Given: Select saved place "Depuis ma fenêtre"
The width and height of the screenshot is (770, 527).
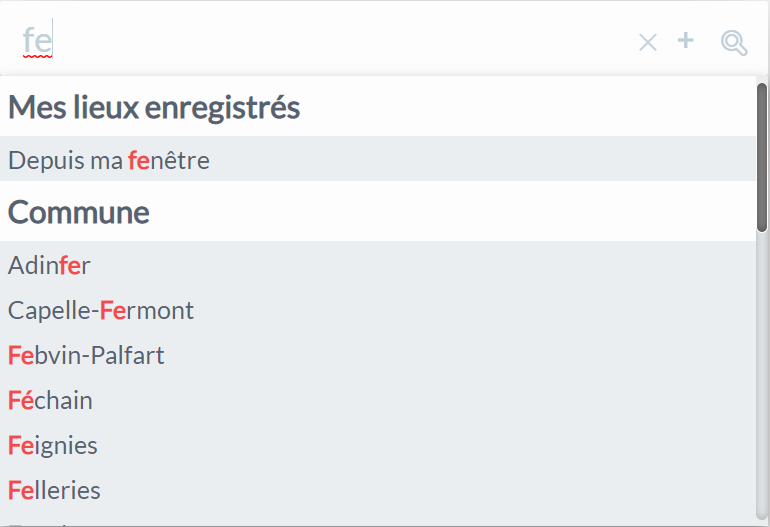Looking at the screenshot, I should [x=378, y=159].
